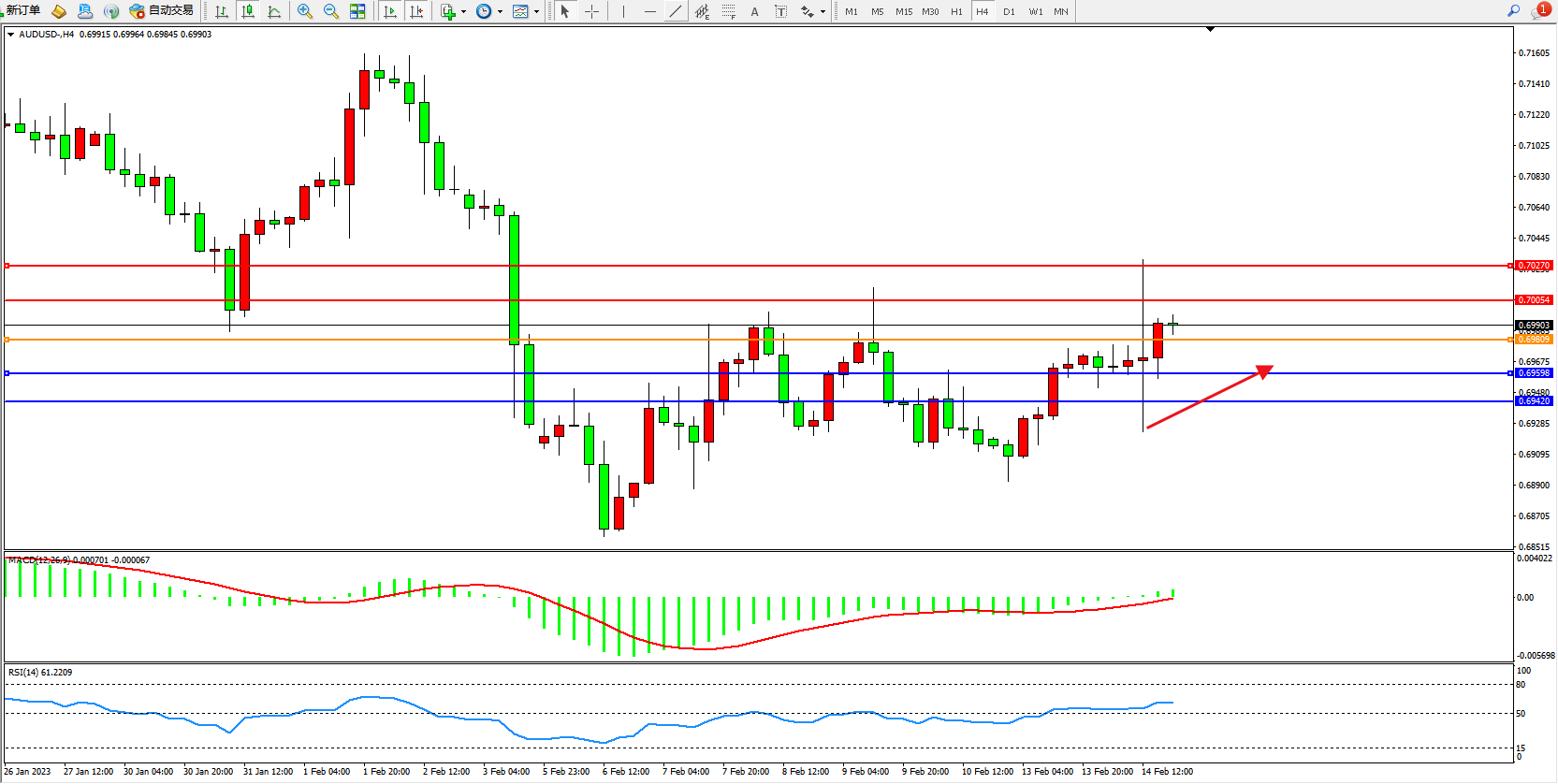This screenshot has width=1558, height=784.
Task: Click the 新订单 new order button
Action: point(22,10)
